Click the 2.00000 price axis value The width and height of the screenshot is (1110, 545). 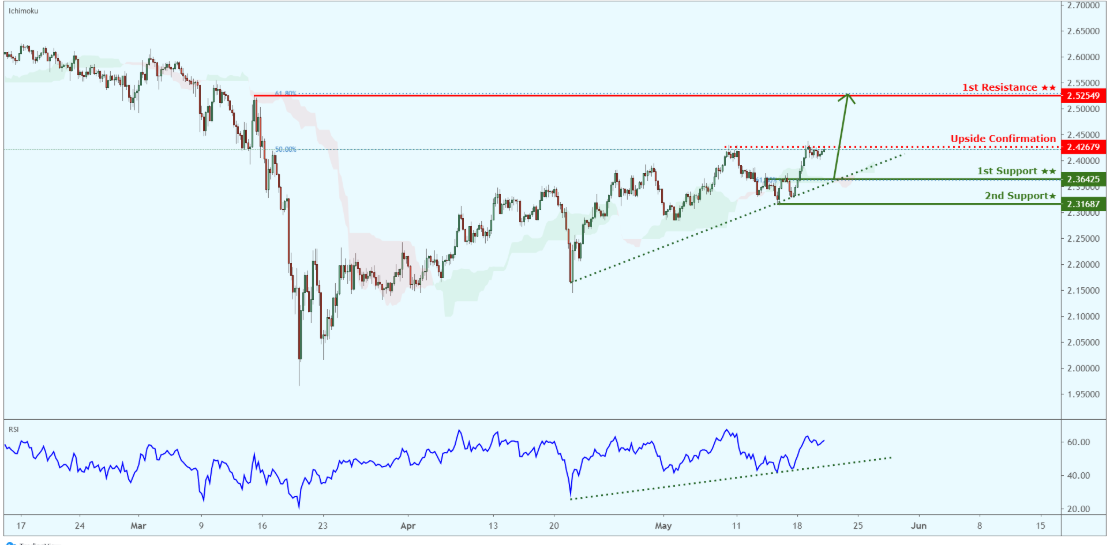tap(1085, 368)
